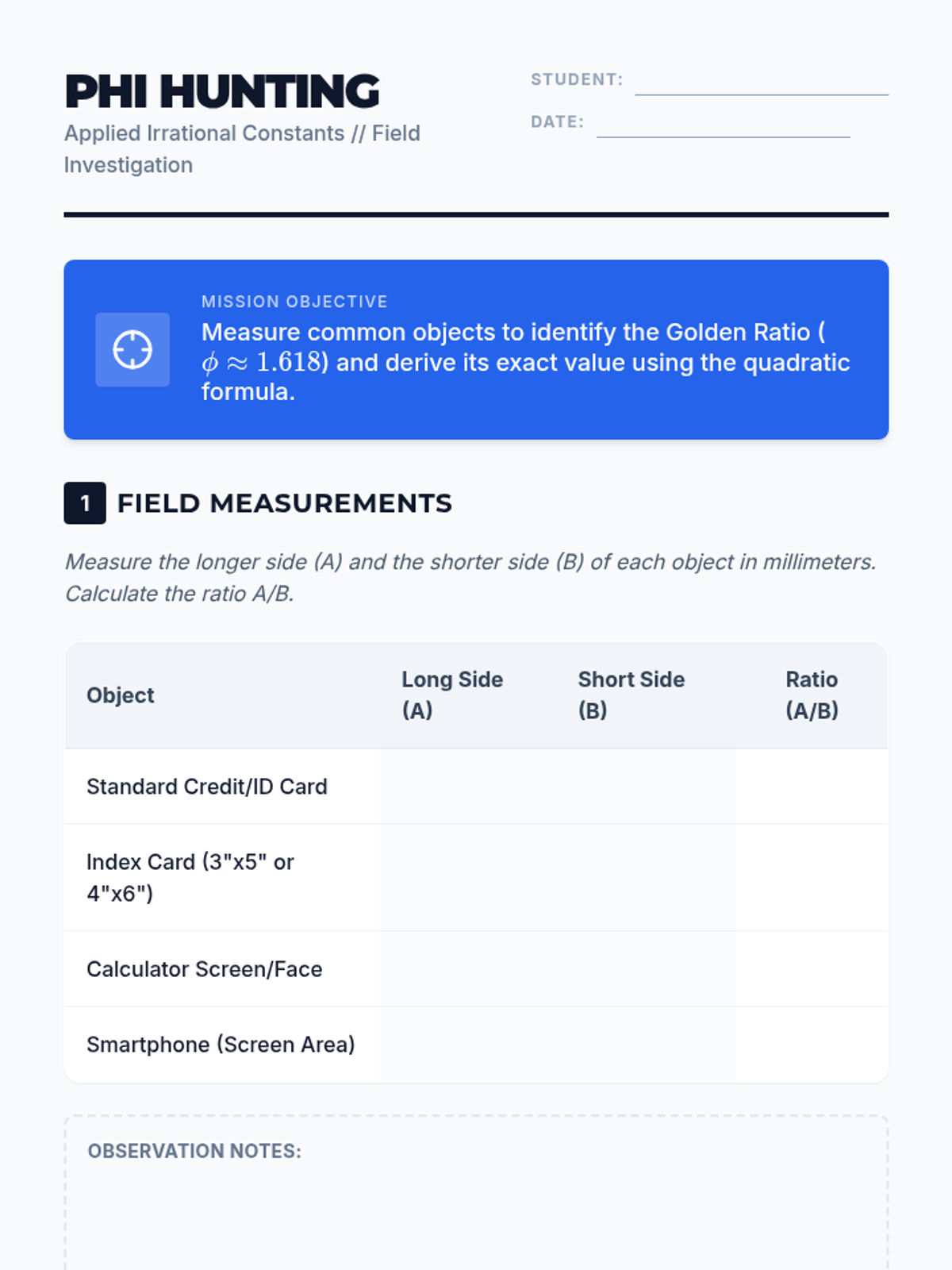Viewport: 952px width, 1270px height.
Task: Click the PHI HUNTING title
Action: click(x=222, y=92)
